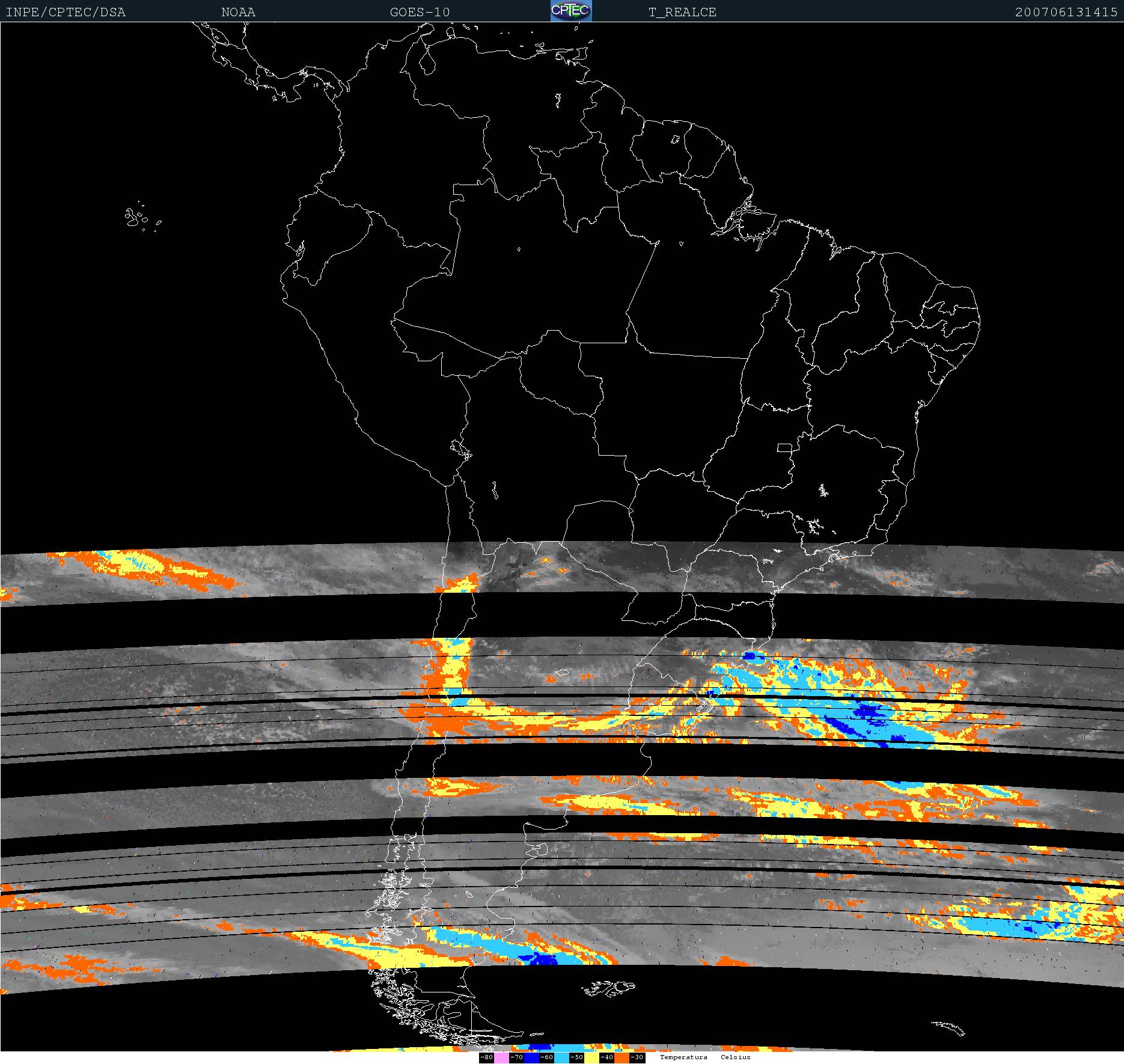
Task: Pick the light blue legend swatch
Action: pos(561,1057)
